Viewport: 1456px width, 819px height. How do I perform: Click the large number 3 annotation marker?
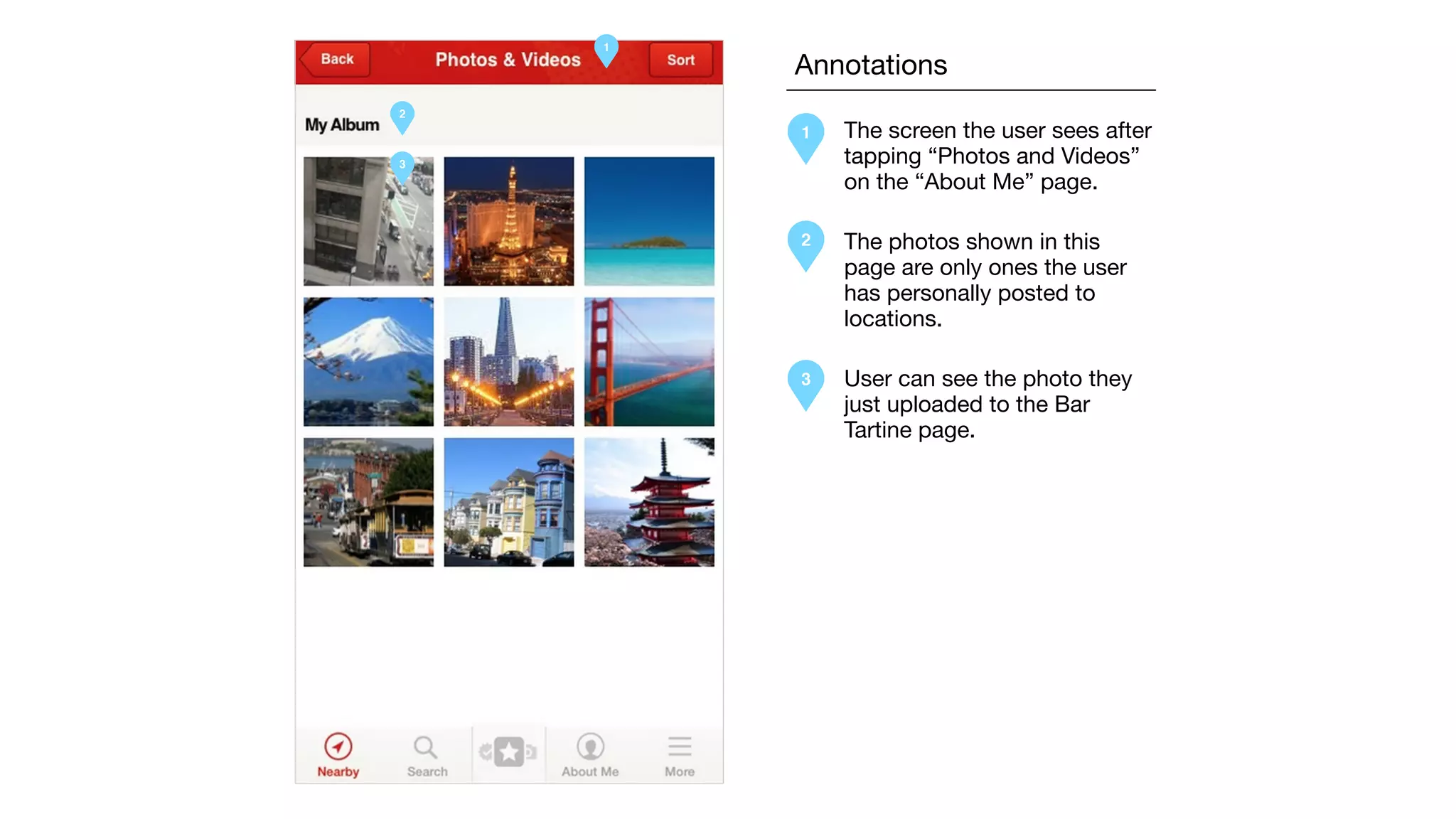coord(805,381)
